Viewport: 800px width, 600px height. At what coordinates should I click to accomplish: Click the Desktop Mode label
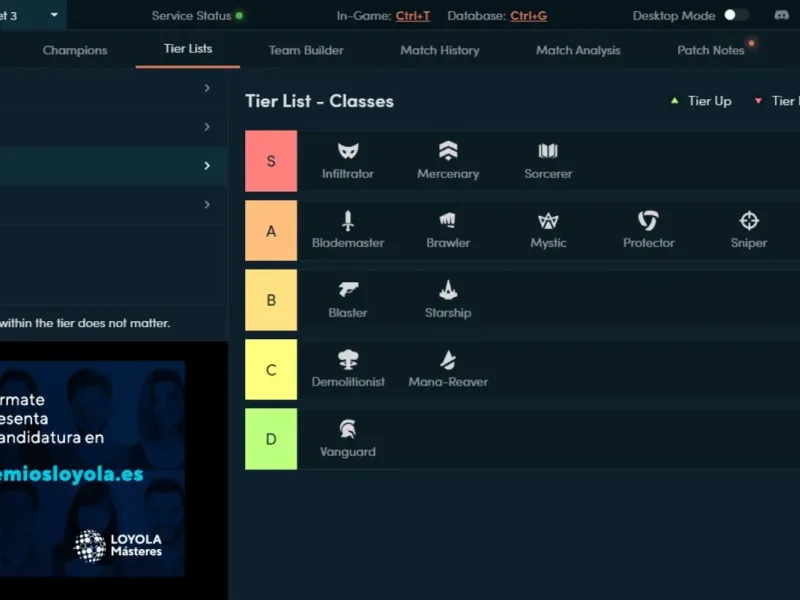pos(674,16)
